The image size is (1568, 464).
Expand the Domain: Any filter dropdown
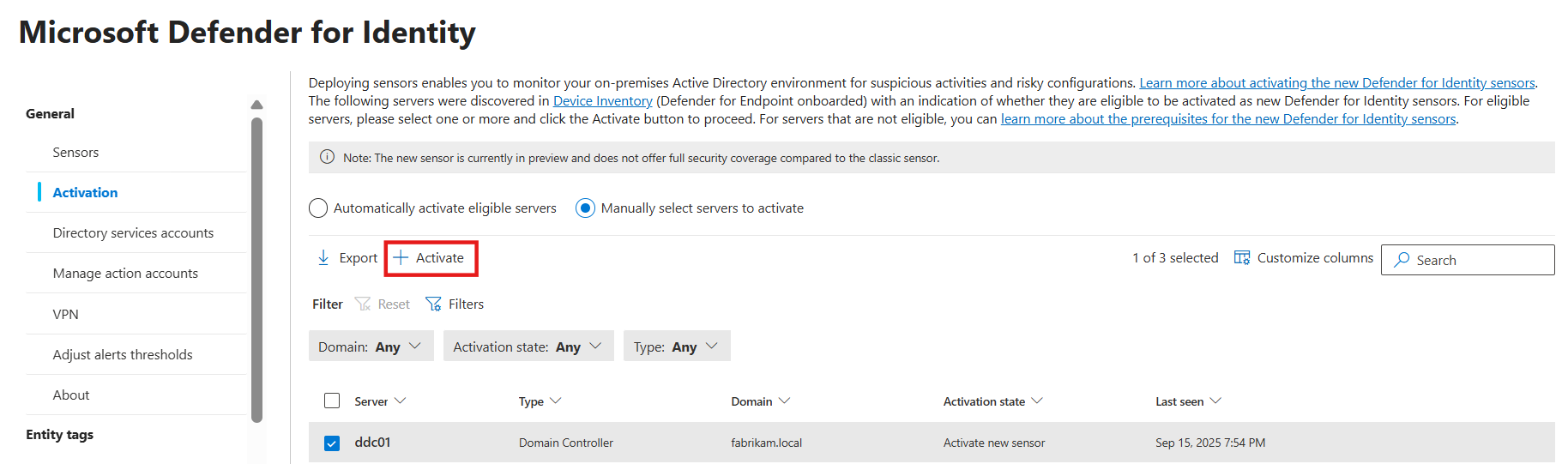click(x=371, y=346)
